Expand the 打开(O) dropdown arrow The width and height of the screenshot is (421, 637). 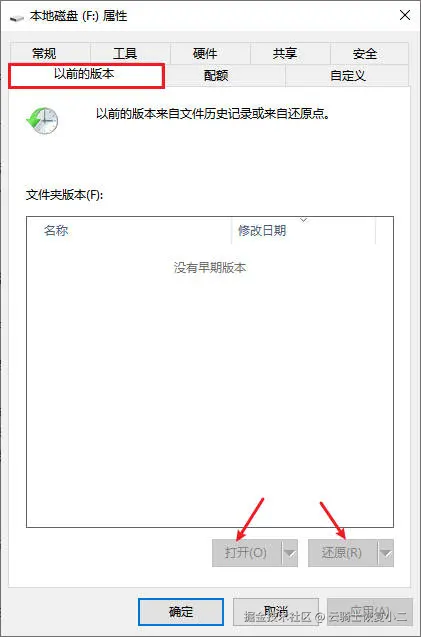click(x=290, y=553)
